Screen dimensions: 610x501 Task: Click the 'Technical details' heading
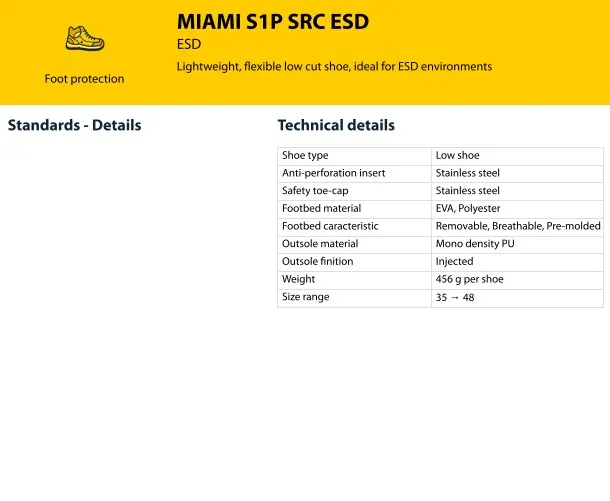336,125
